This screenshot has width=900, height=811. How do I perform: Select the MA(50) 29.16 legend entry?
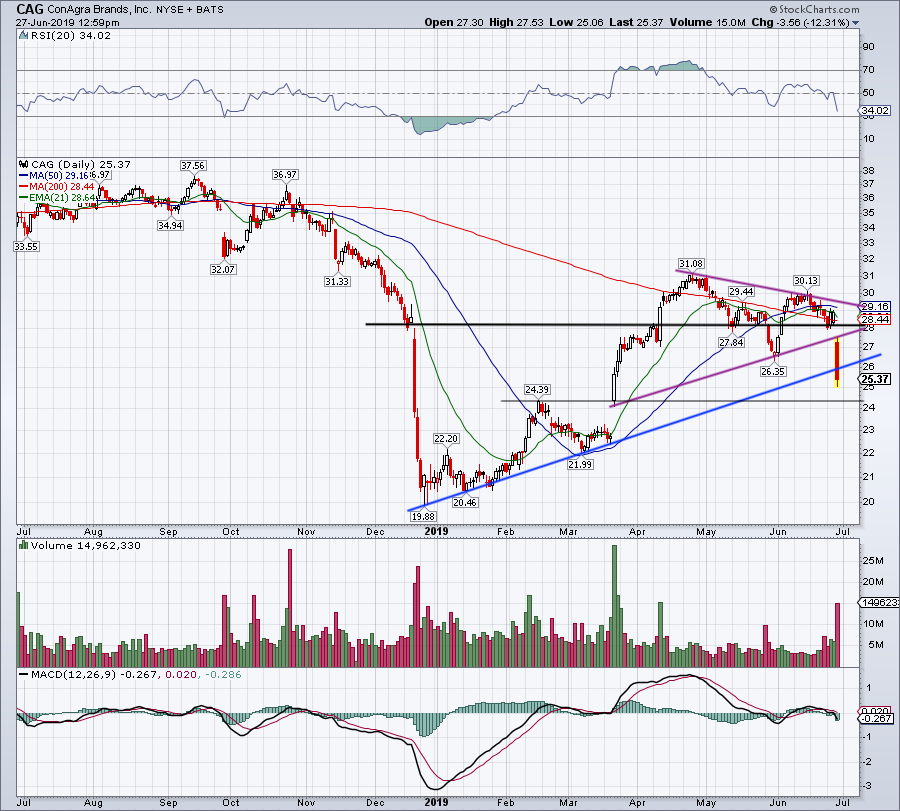53,176
